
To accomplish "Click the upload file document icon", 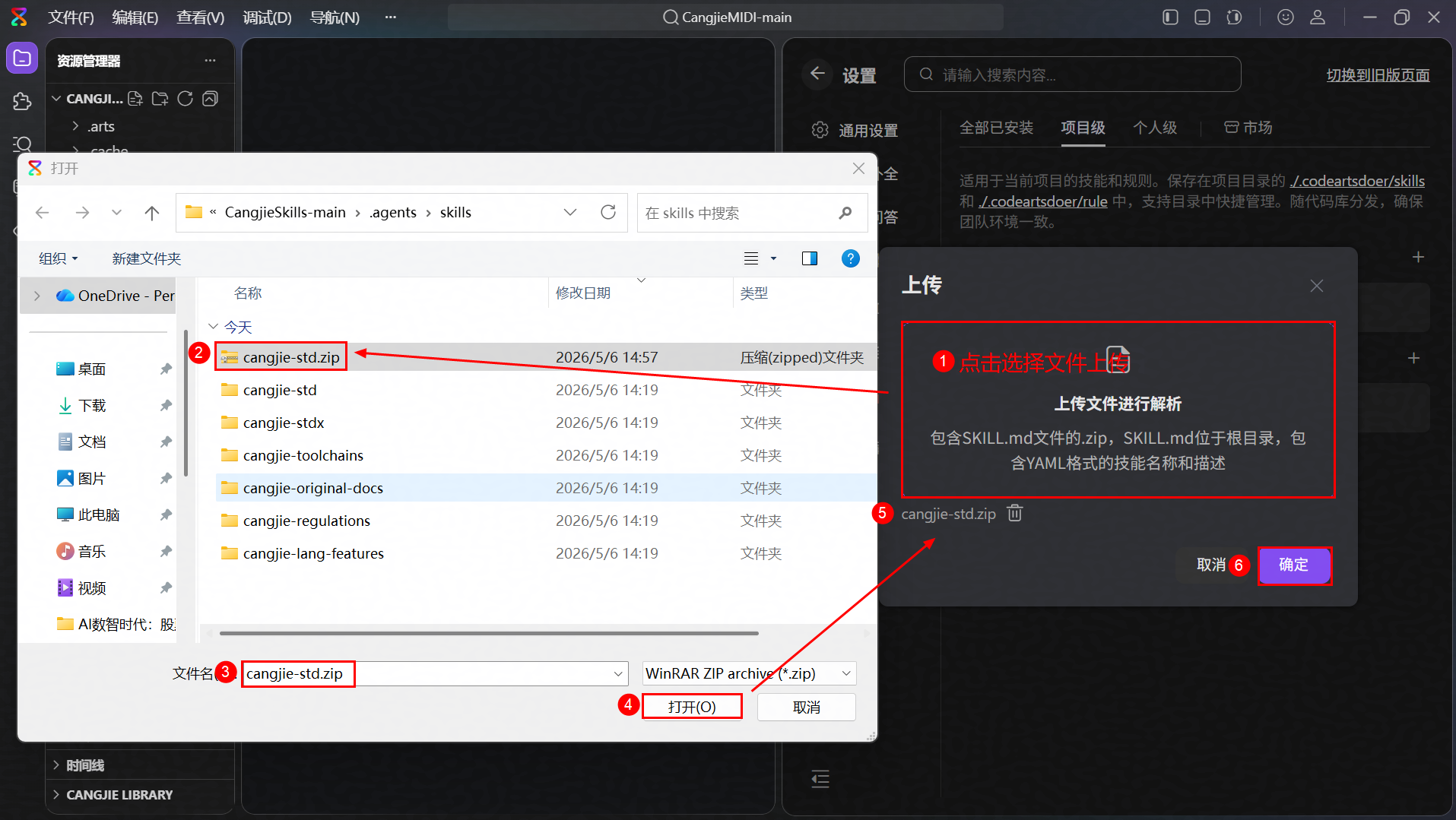I will 1118,359.
